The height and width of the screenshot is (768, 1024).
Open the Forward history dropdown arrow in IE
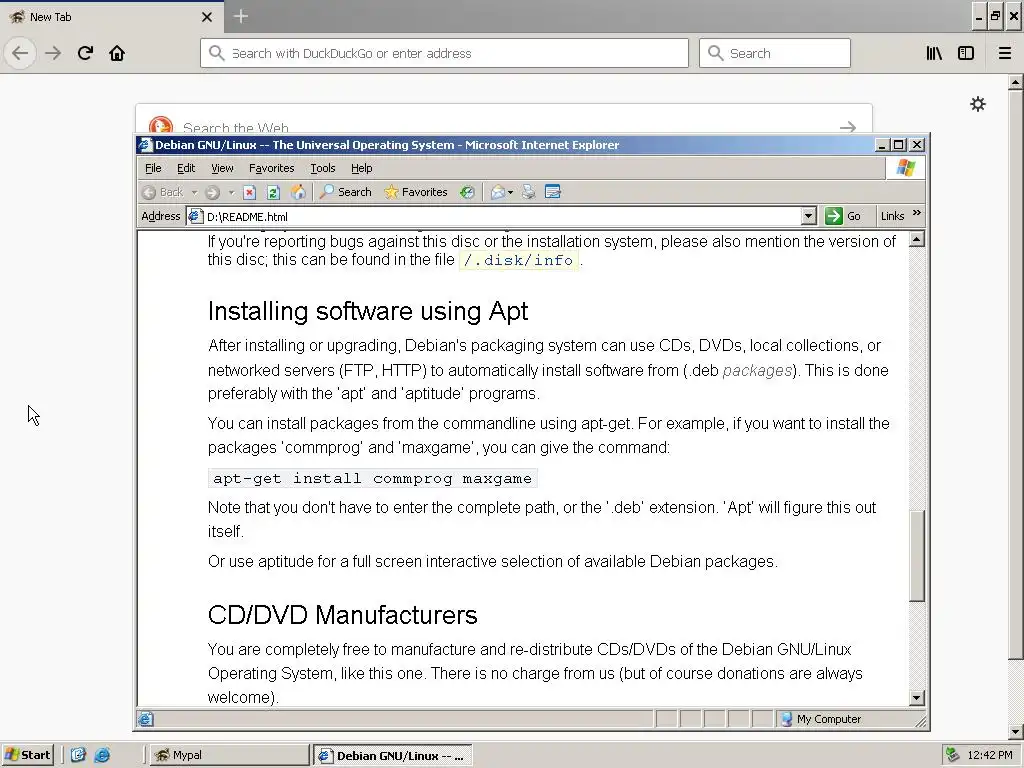pyautogui.click(x=231, y=192)
